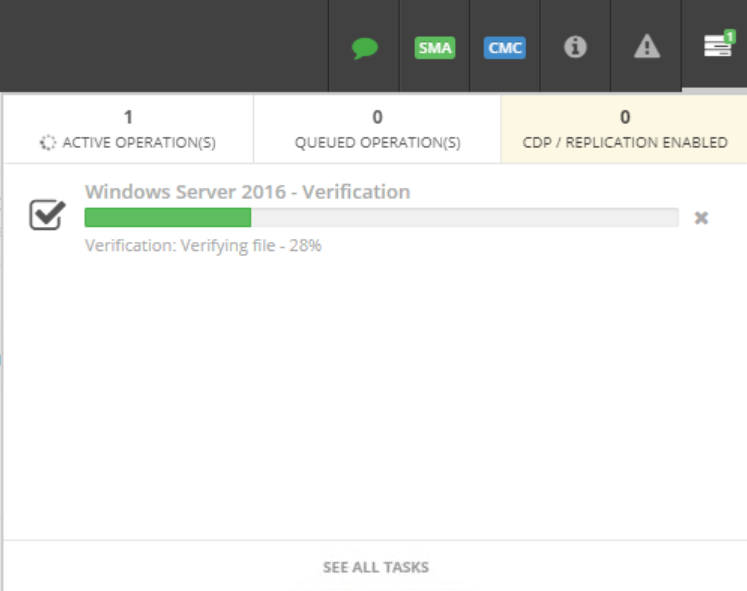
Task: Click the green verification progress bar
Action: coord(168,218)
